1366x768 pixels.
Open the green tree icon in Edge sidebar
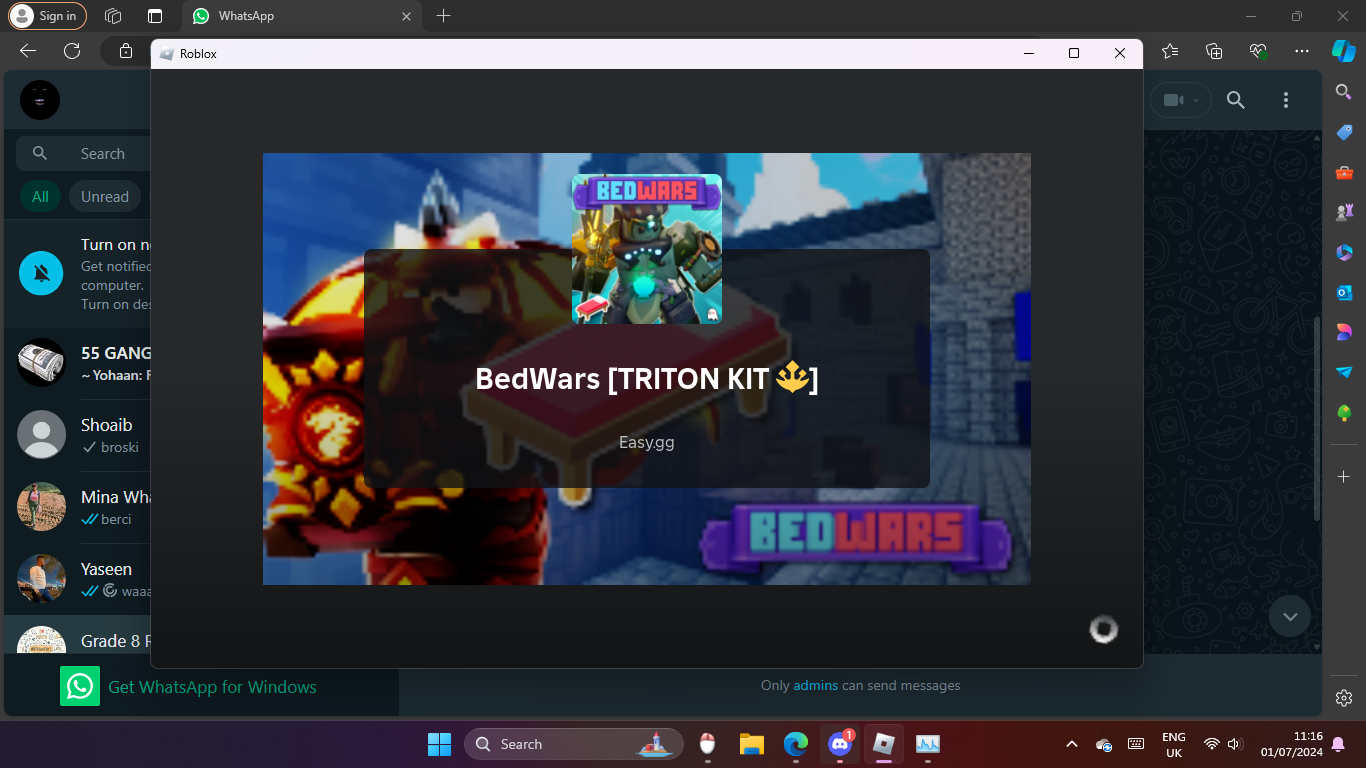click(1344, 412)
